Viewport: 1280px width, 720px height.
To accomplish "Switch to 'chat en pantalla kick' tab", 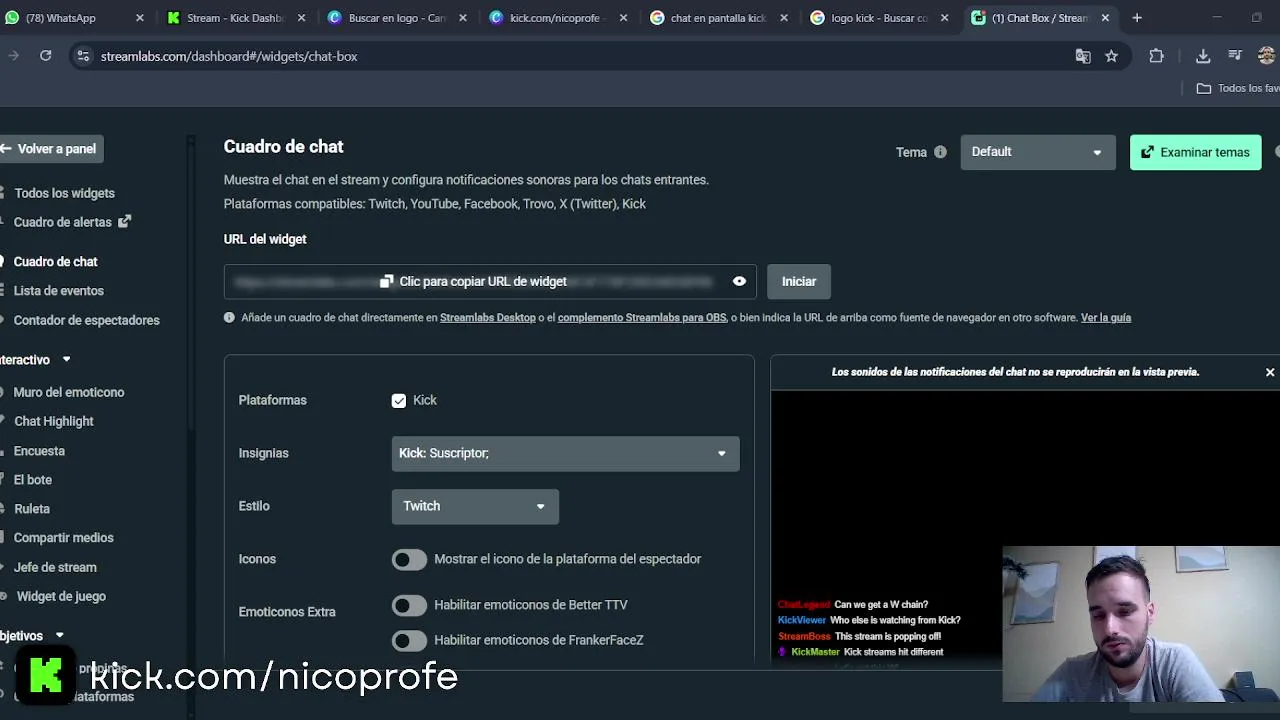I will click(717, 17).
